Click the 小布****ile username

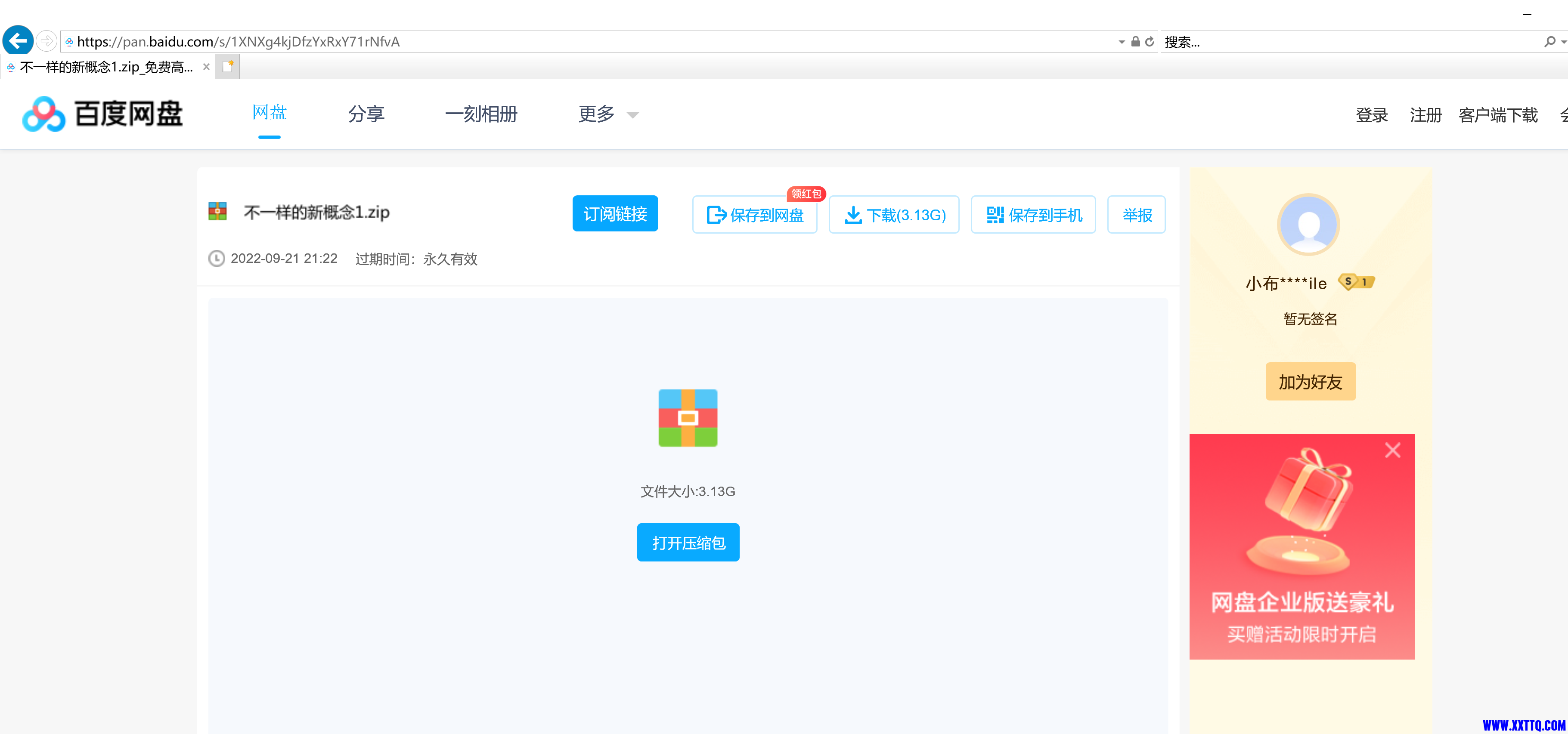[1286, 284]
